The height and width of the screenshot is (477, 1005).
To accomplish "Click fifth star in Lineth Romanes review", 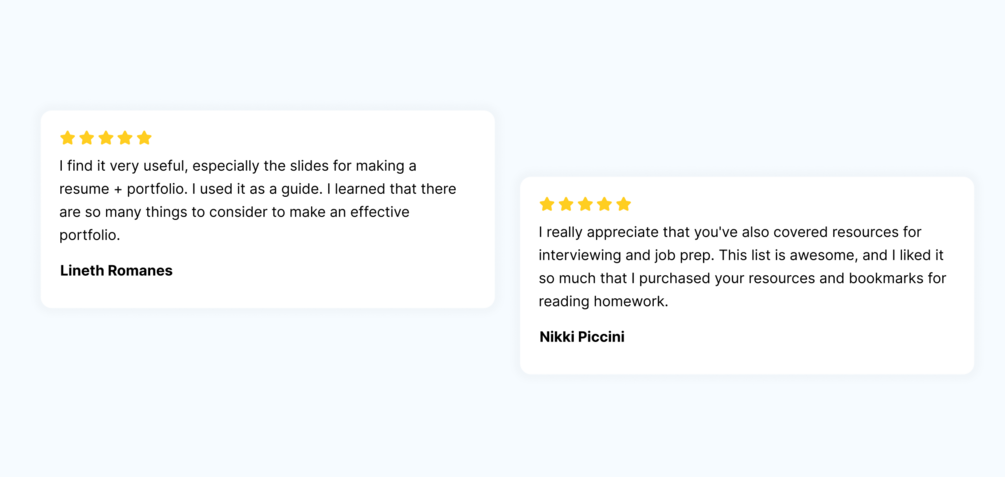I will [x=144, y=138].
